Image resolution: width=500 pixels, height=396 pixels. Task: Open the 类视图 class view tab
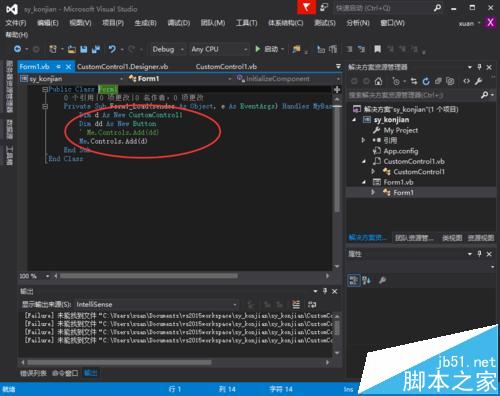coord(452,238)
